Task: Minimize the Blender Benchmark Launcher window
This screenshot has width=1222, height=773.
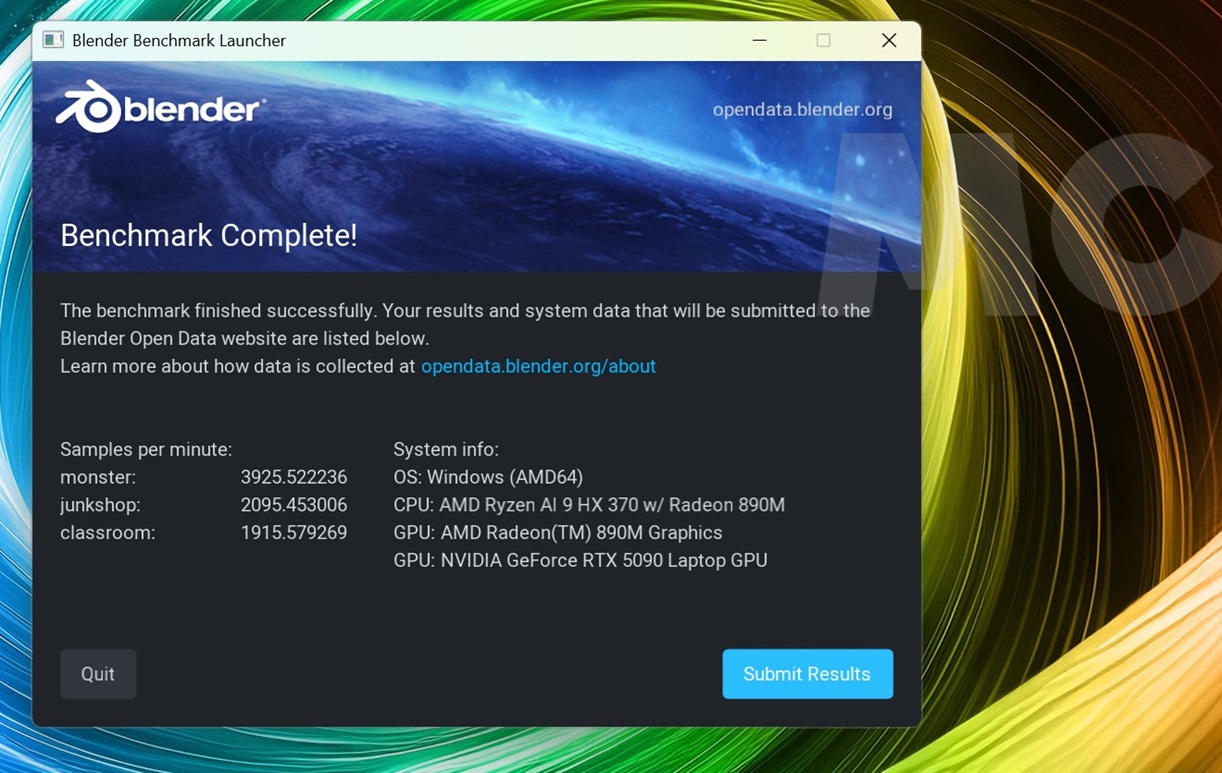Action: (x=760, y=40)
